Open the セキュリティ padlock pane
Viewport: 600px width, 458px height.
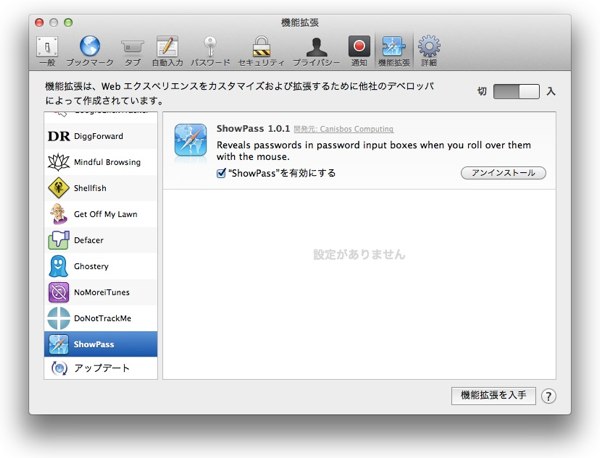[x=261, y=51]
